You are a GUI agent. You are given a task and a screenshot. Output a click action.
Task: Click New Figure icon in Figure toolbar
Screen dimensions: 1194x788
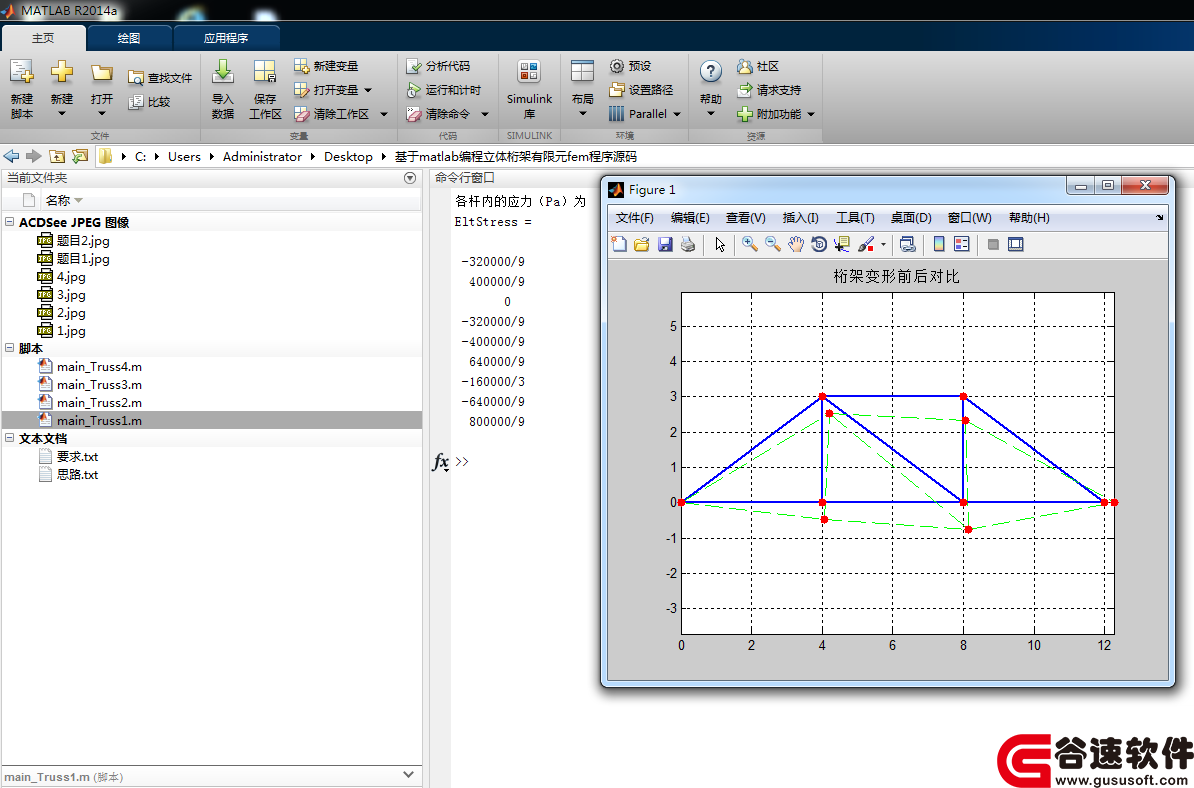[x=619, y=244]
